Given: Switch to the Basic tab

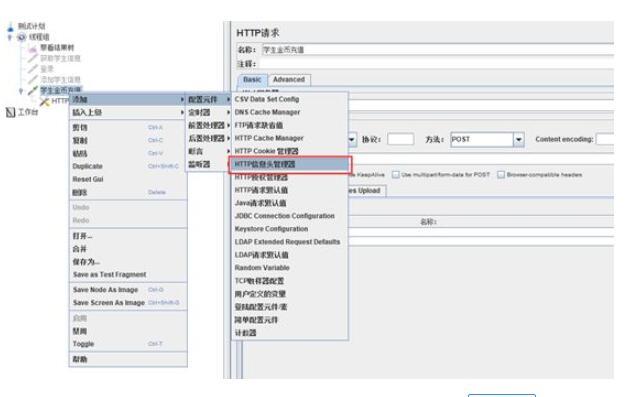Looking at the screenshot, I should [252, 79].
